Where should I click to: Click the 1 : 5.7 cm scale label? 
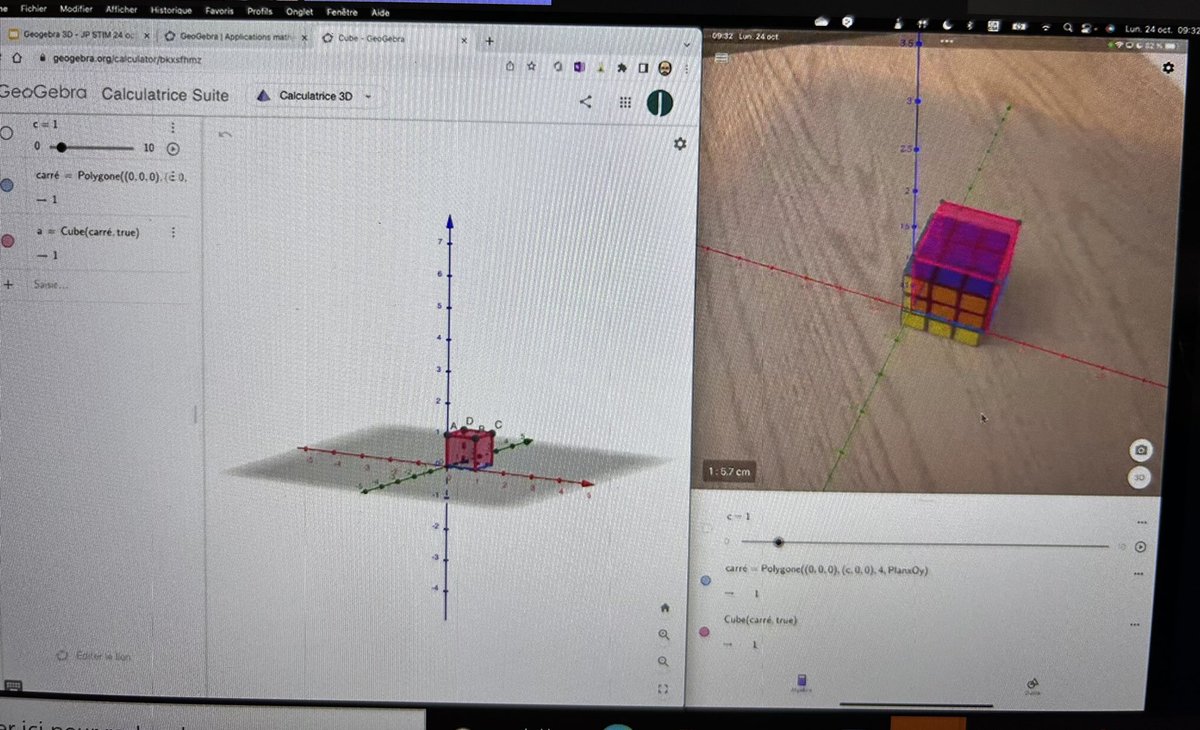click(728, 470)
